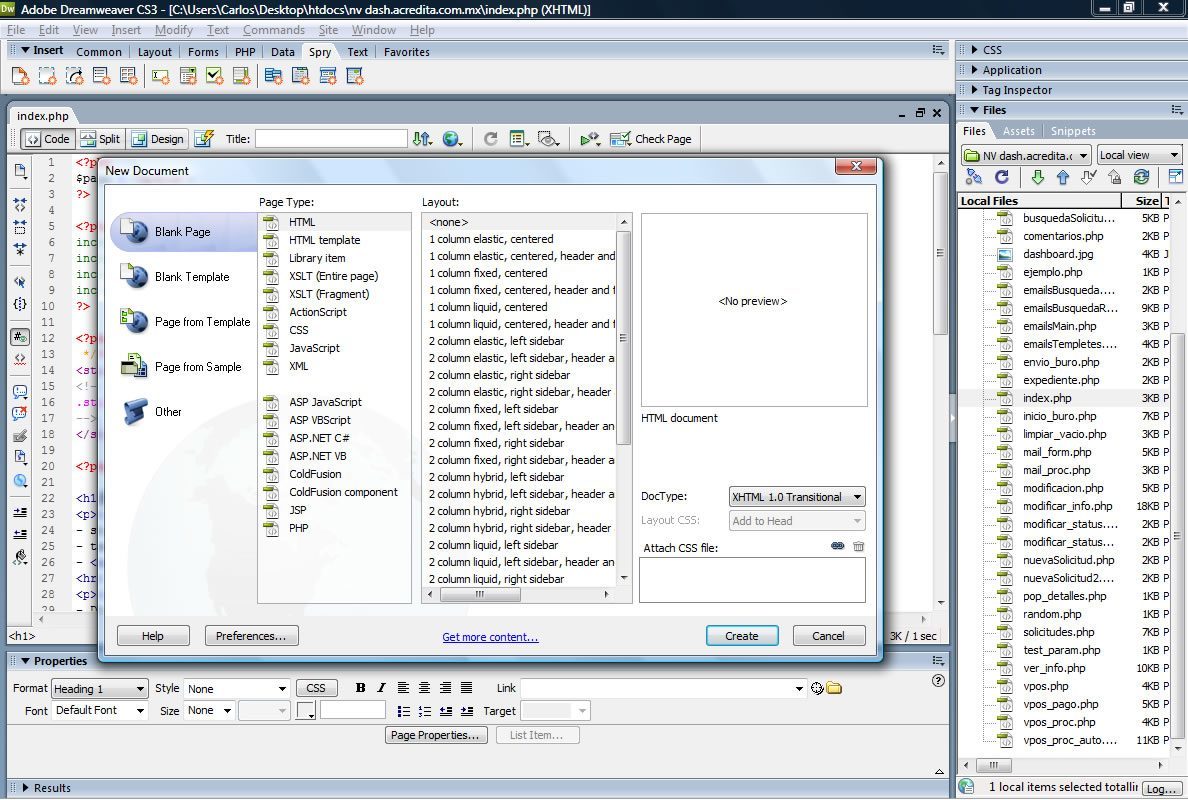
Task: Open the Commands menu
Action: (x=273, y=30)
